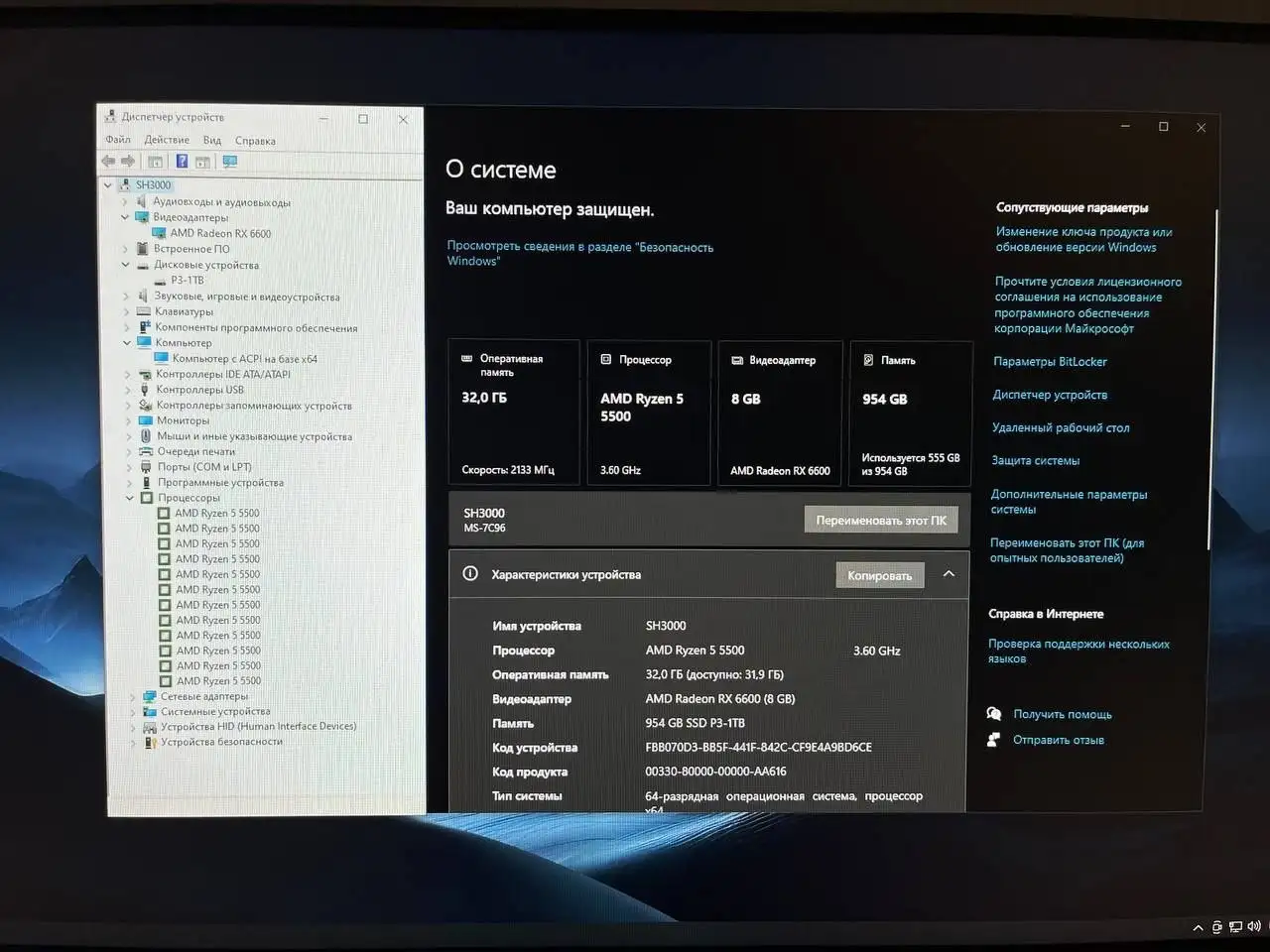This screenshot has height=952, width=1270.
Task: Expand Звуковые, игровые и видеоустройства node
Action: pos(127,297)
